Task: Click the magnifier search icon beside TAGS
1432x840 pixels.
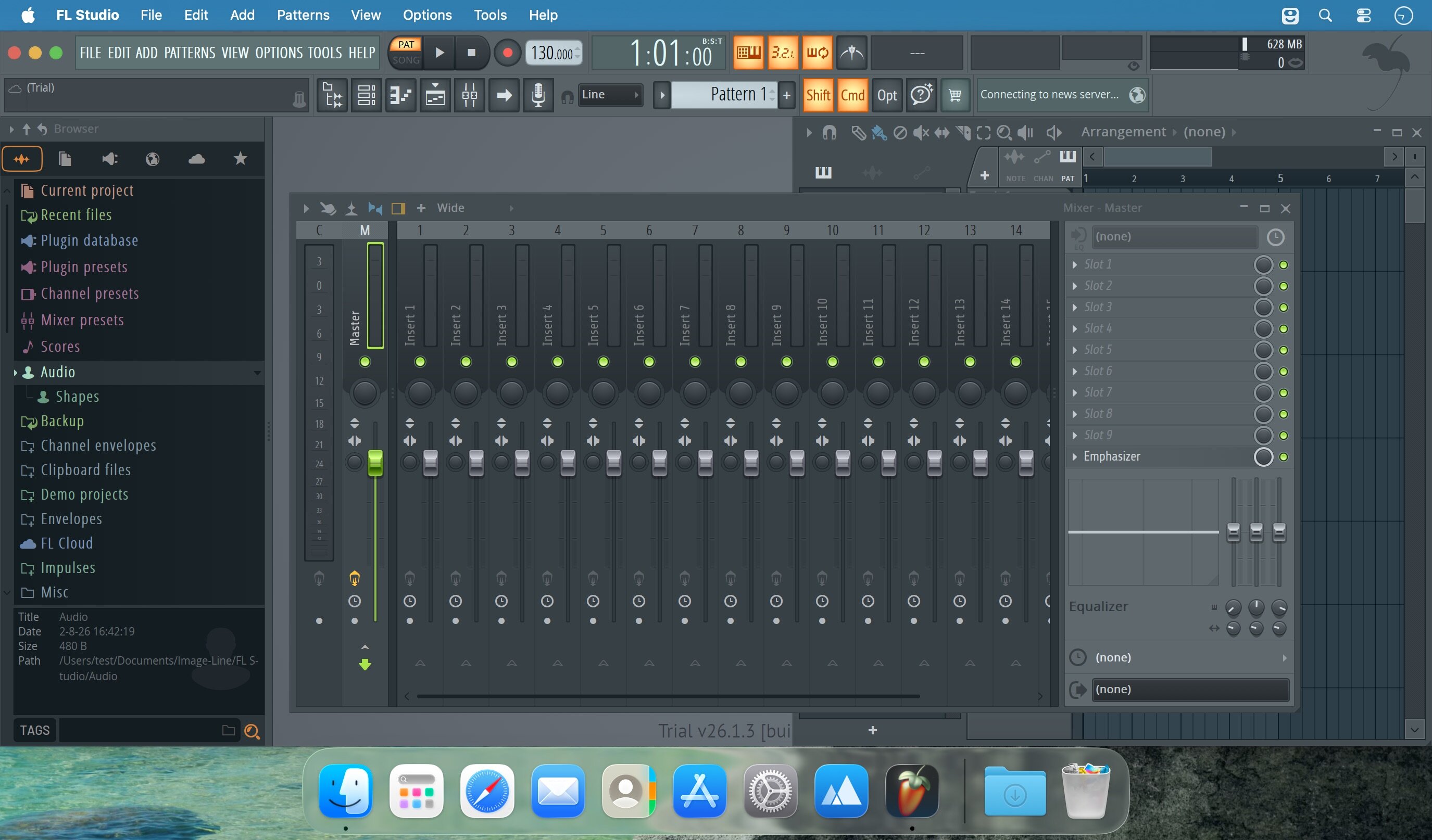Action: [x=252, y=731]
